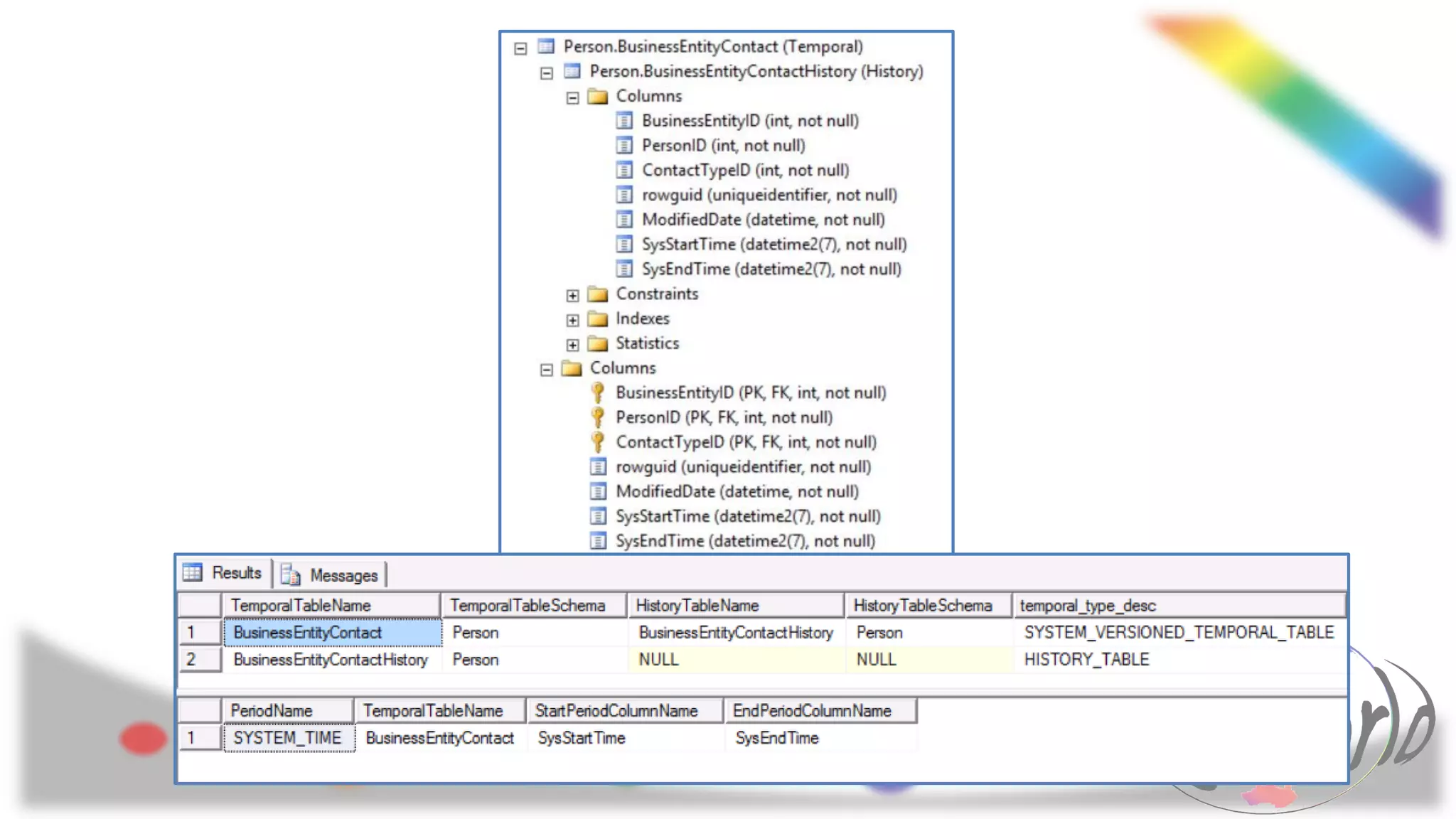Click the temporal_type_desc column header

(1088, 606)
